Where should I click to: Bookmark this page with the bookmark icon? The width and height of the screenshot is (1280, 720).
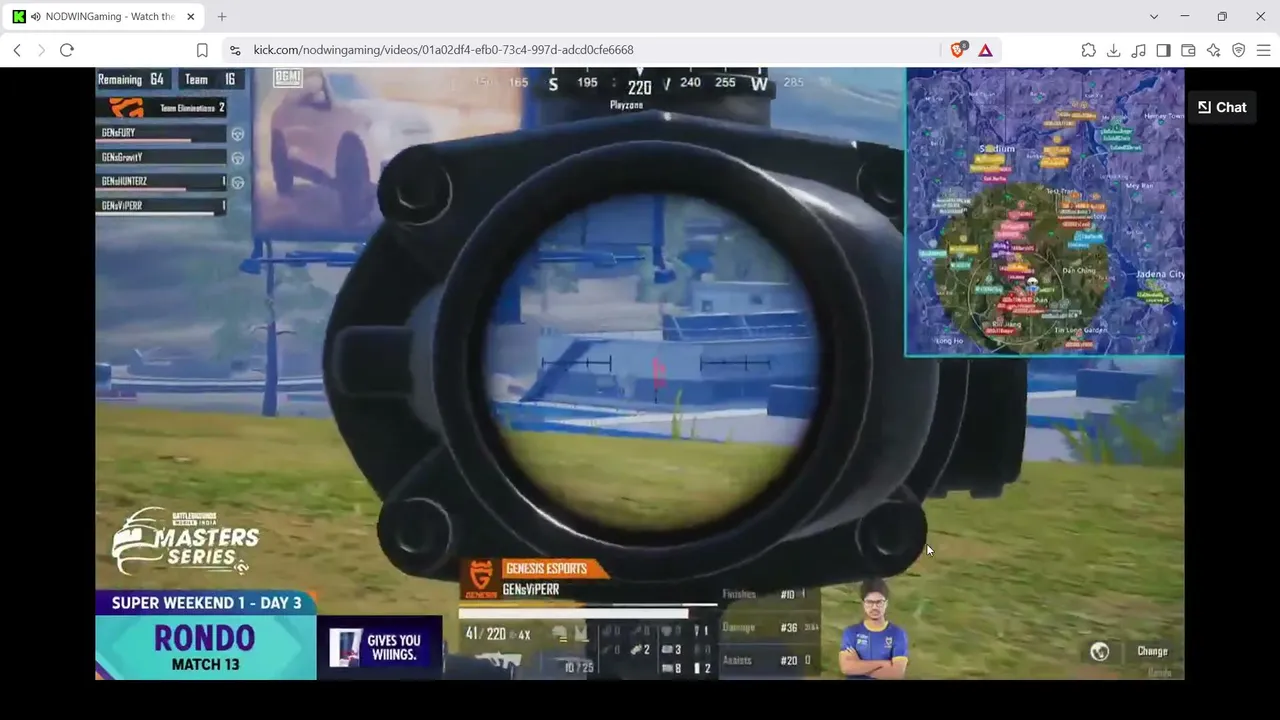[x=202, y=50]
